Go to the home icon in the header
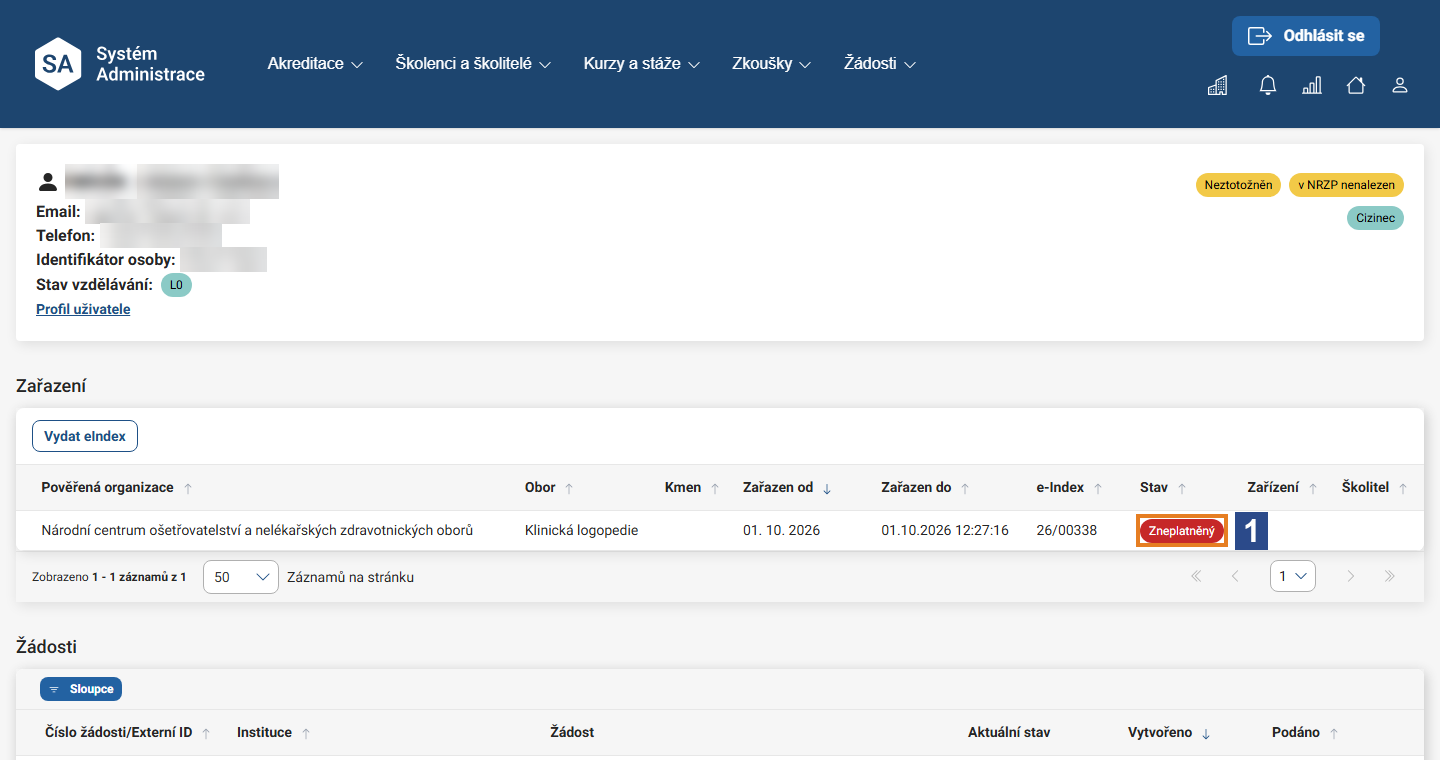Viewport: 1440px width, 760px height. 1356,86
